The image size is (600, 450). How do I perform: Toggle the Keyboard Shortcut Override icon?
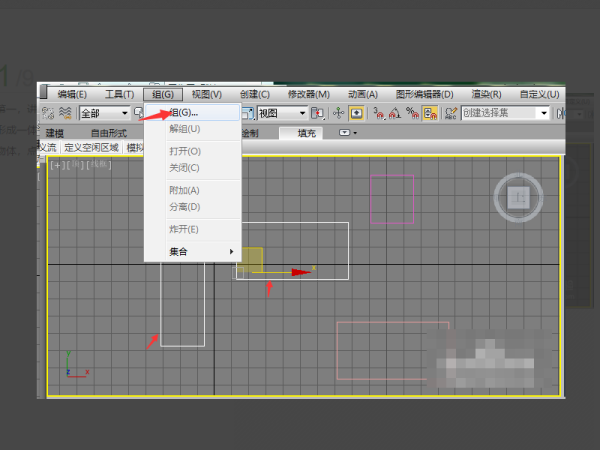coord(356,113)
